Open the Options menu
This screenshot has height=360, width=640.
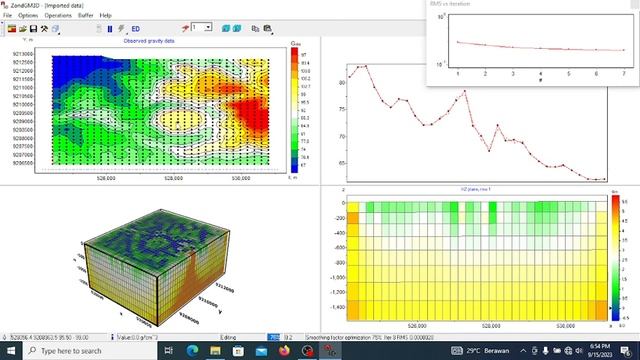pyautogui.click(x=28, y=15)
